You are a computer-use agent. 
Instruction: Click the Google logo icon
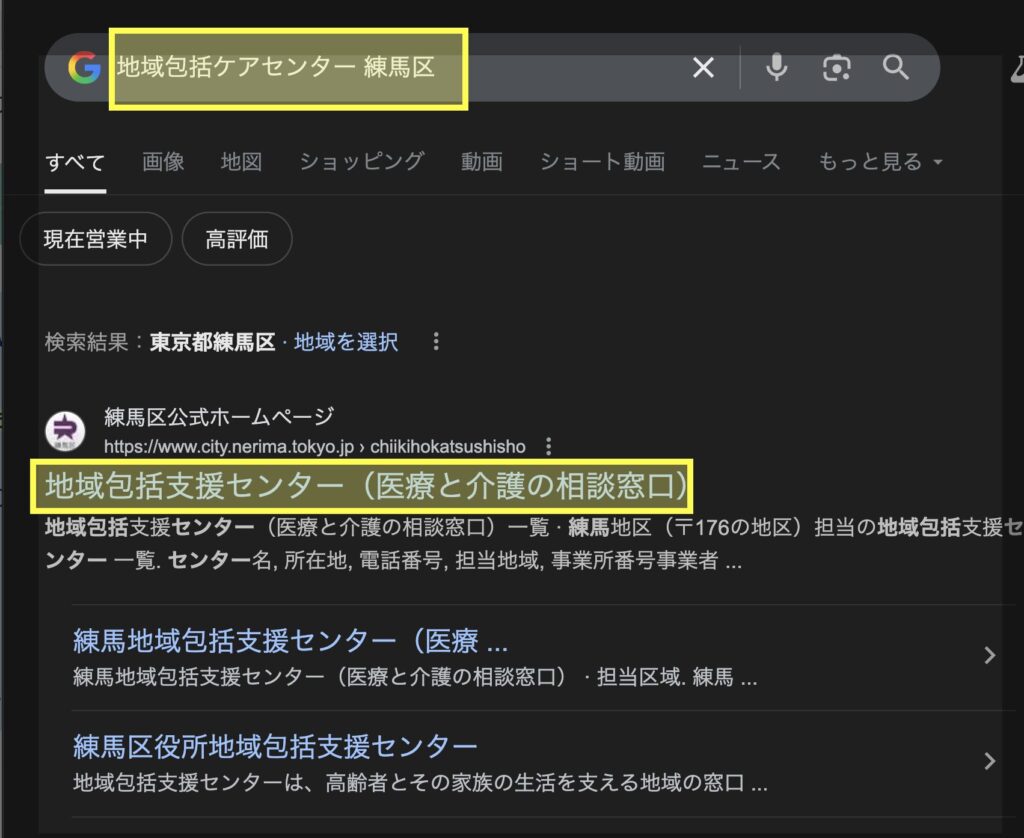click(x=84, y=68)
